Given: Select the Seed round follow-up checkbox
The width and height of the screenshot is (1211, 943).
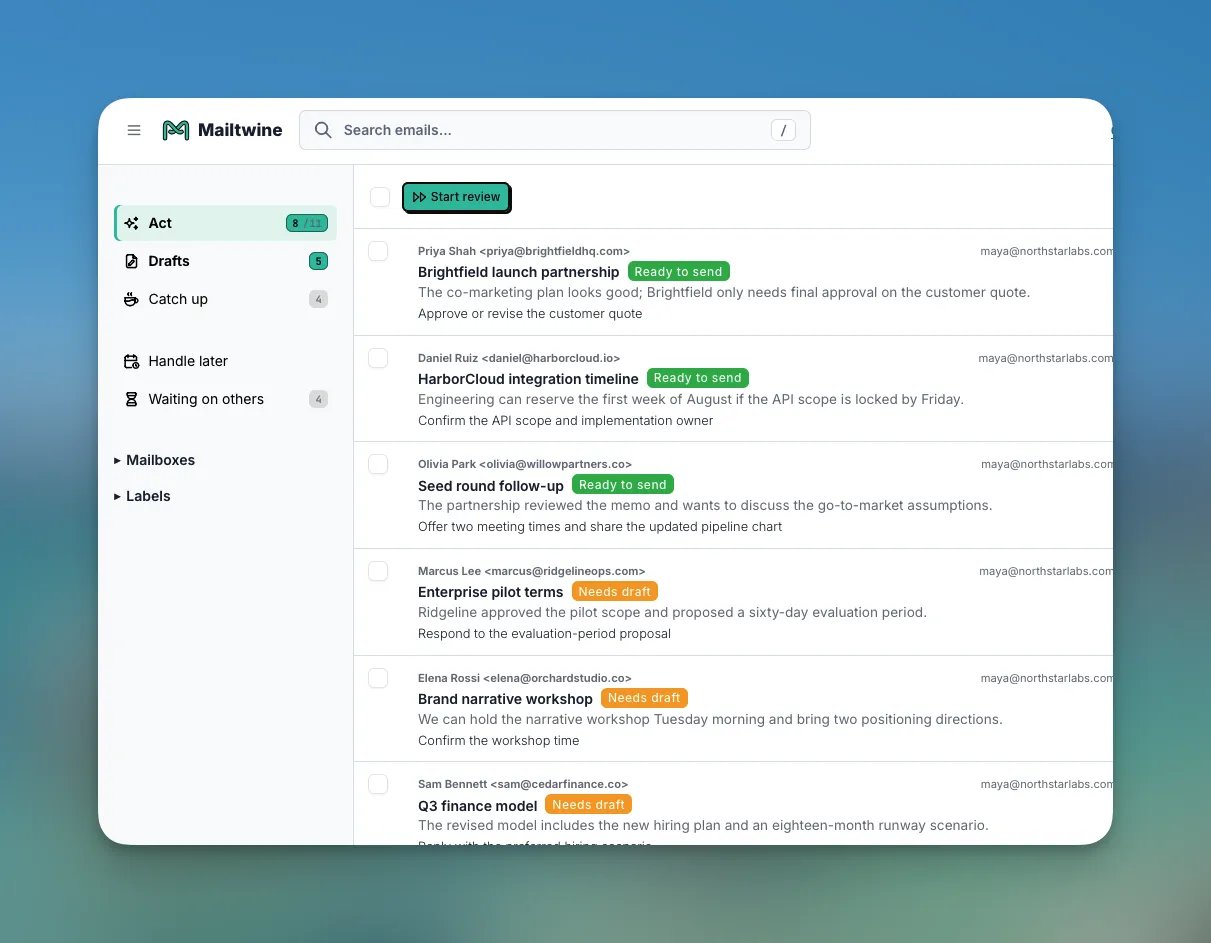Looking at the screenshot, I should tap(378, 464).
